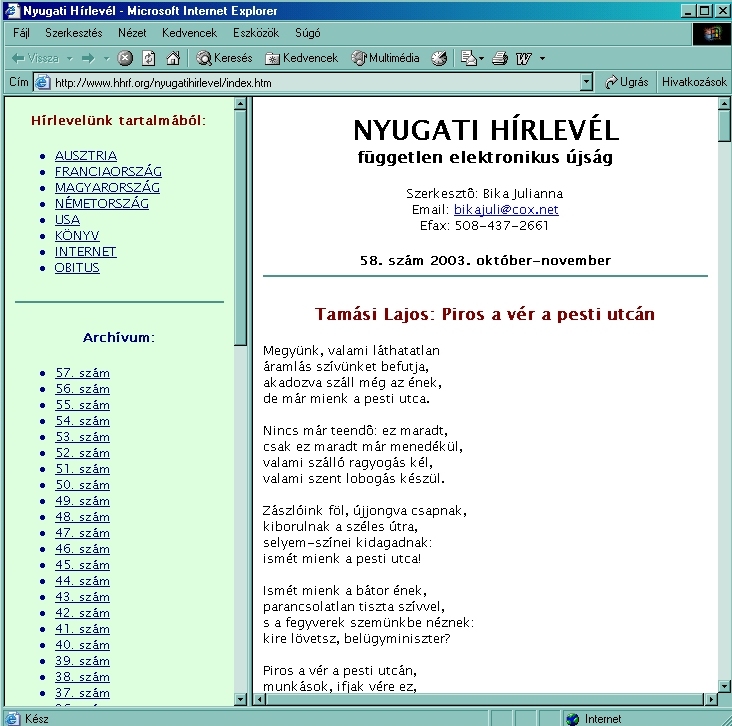732x726 pixels.
Task: Click the Print icon
Action: 500,58
